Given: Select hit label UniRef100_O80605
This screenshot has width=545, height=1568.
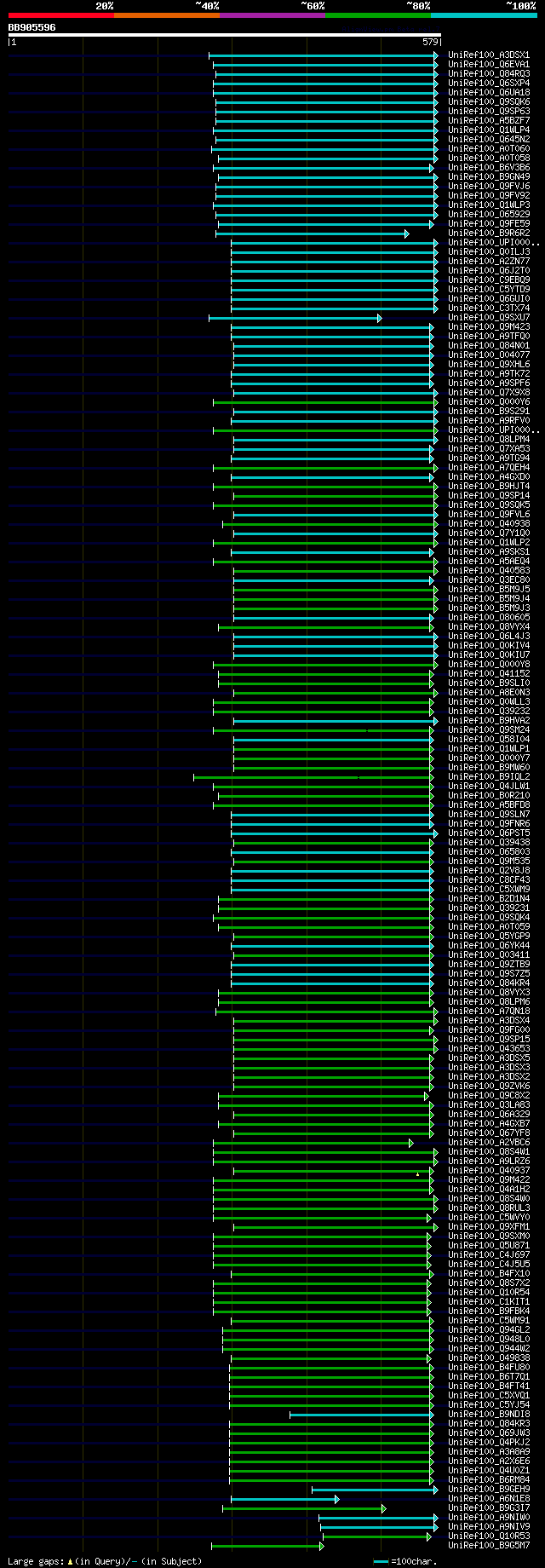Looking at the screenshot, I should (x=489, y=617).
